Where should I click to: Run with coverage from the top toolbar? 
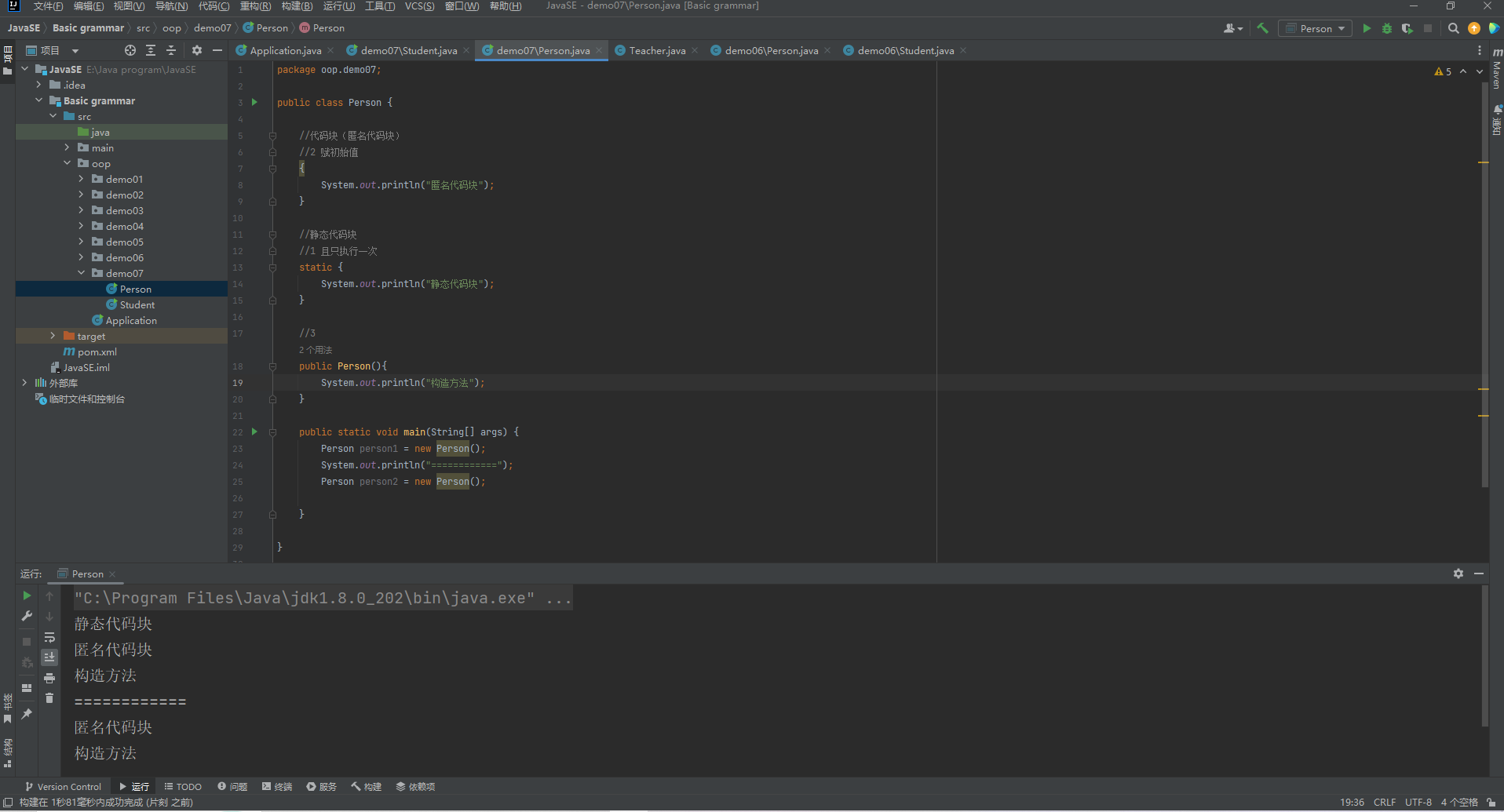(x=1407, y=28)
